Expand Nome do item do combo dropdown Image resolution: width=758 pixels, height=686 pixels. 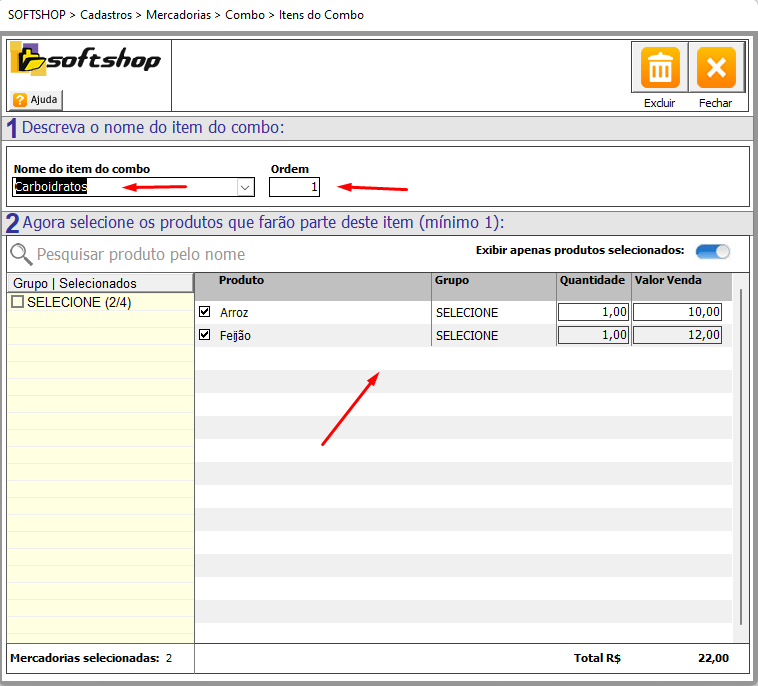244,187
